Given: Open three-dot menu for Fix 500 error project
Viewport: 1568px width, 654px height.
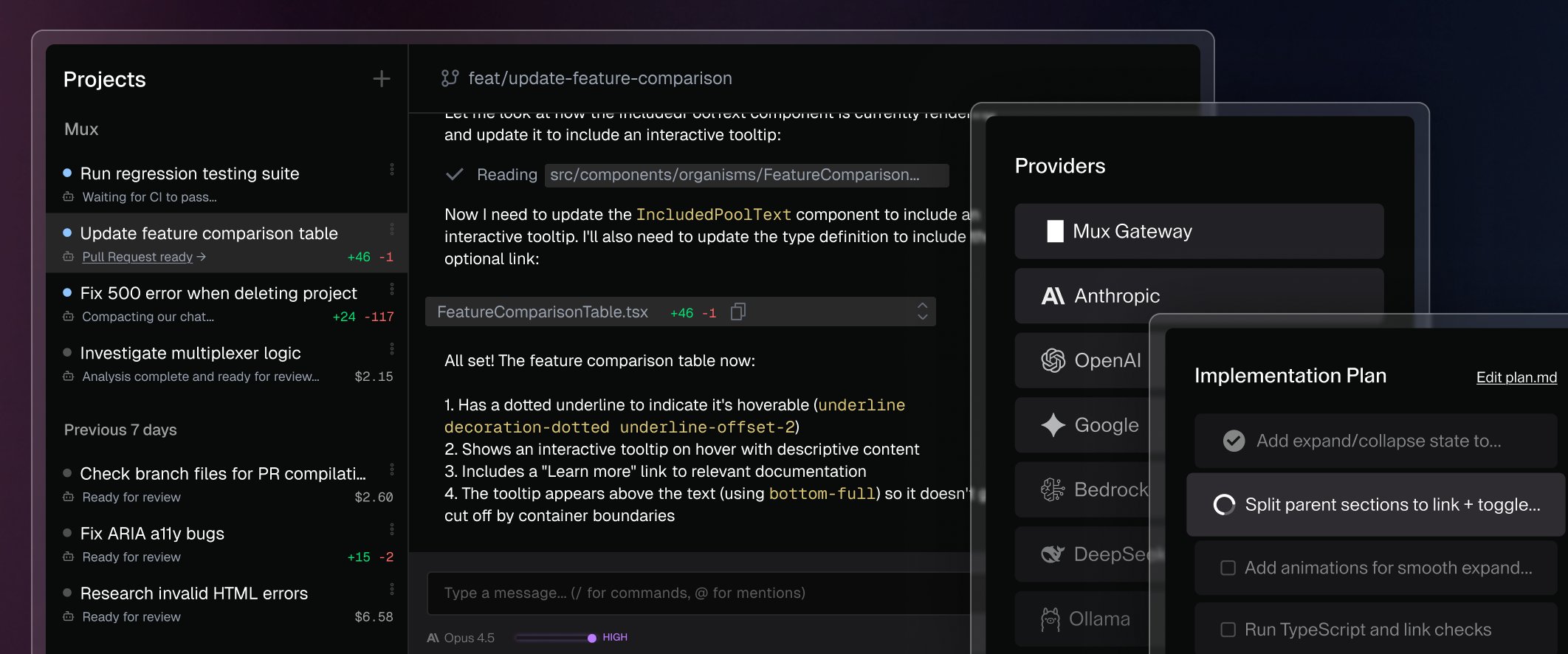Looking at the screenshot, I should 392,289.
